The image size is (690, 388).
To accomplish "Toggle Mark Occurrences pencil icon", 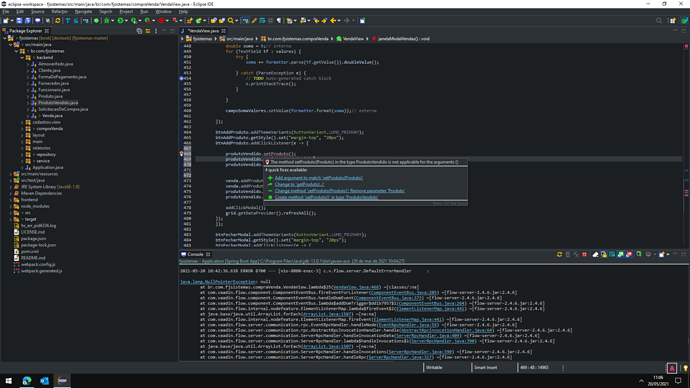I will coord(254,21).
